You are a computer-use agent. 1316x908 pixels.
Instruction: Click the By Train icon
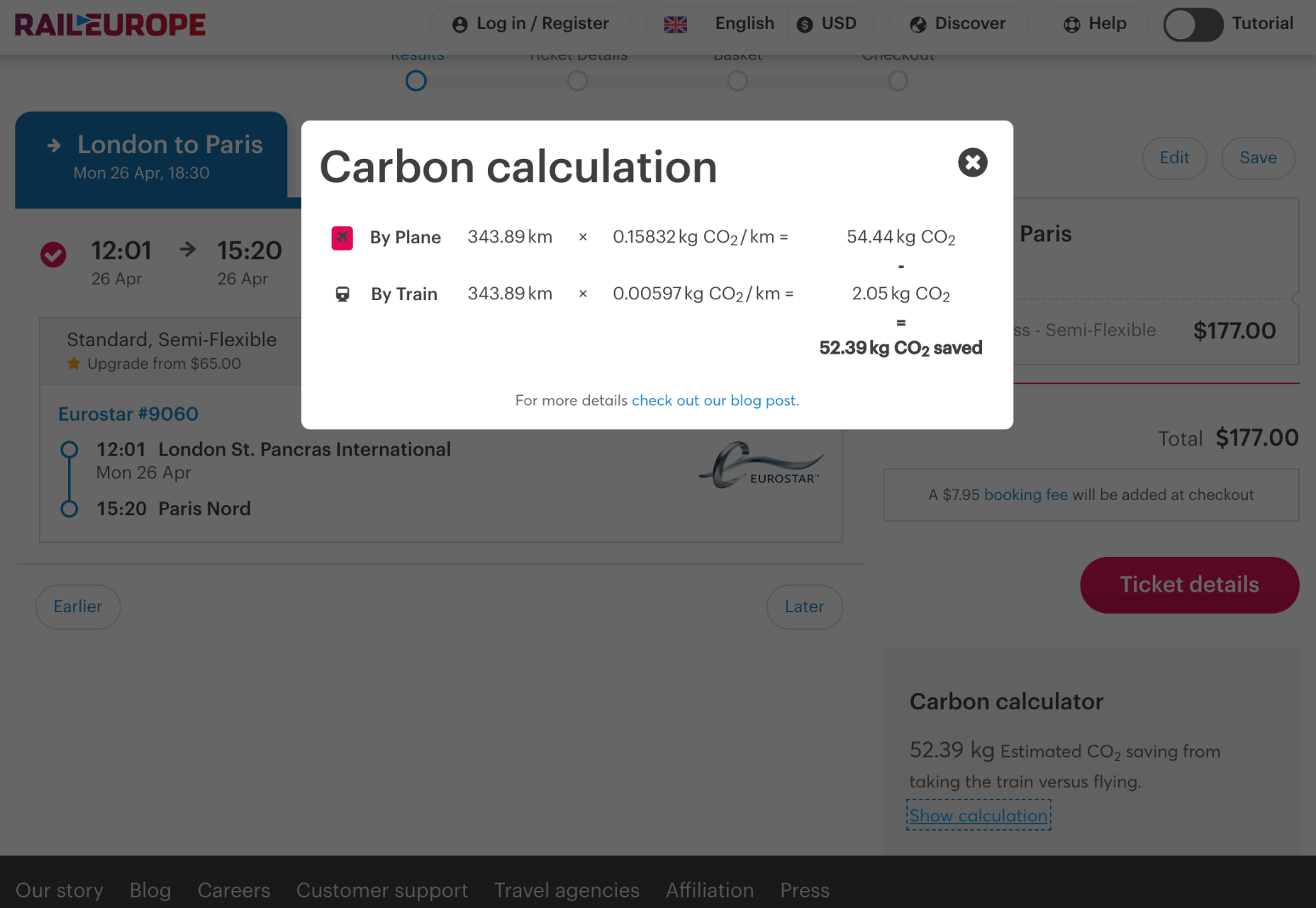(342, 294)
